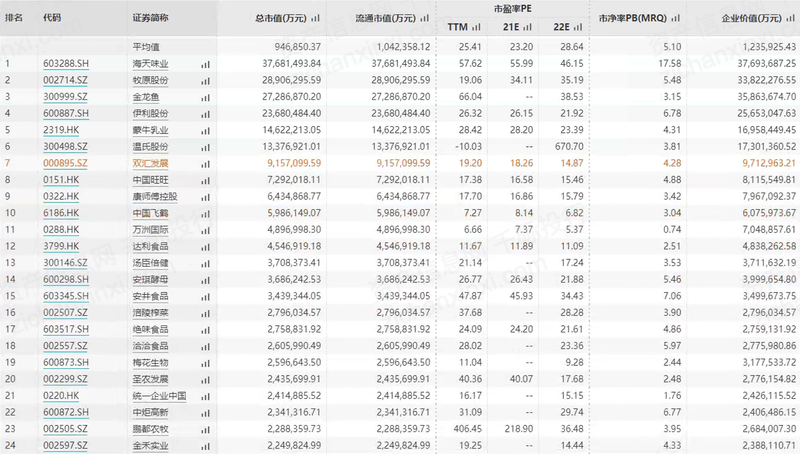Open stock code 0151.HK link
The image size is (800, 454).
61,180
